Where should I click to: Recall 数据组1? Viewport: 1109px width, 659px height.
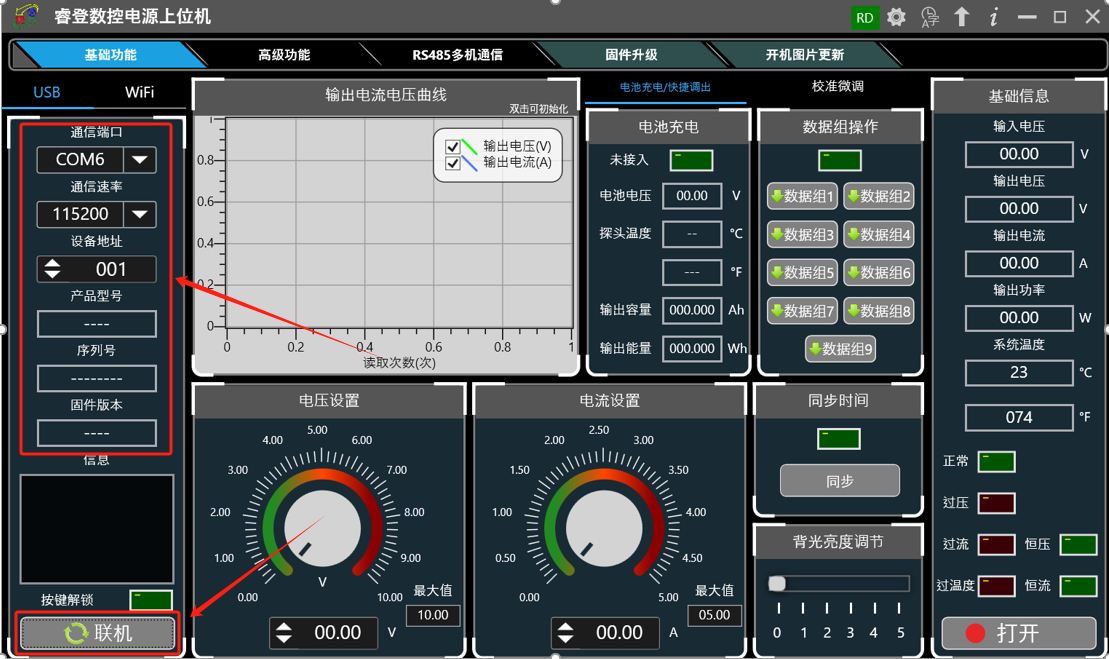[x=802, y=197]
